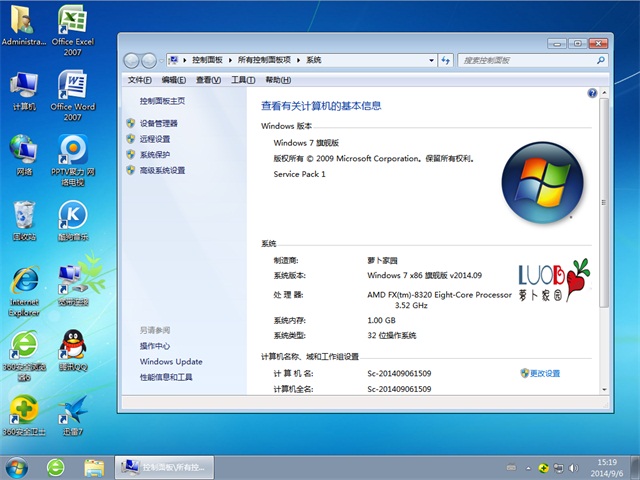Click 更改设置 link

coord(544,373)
